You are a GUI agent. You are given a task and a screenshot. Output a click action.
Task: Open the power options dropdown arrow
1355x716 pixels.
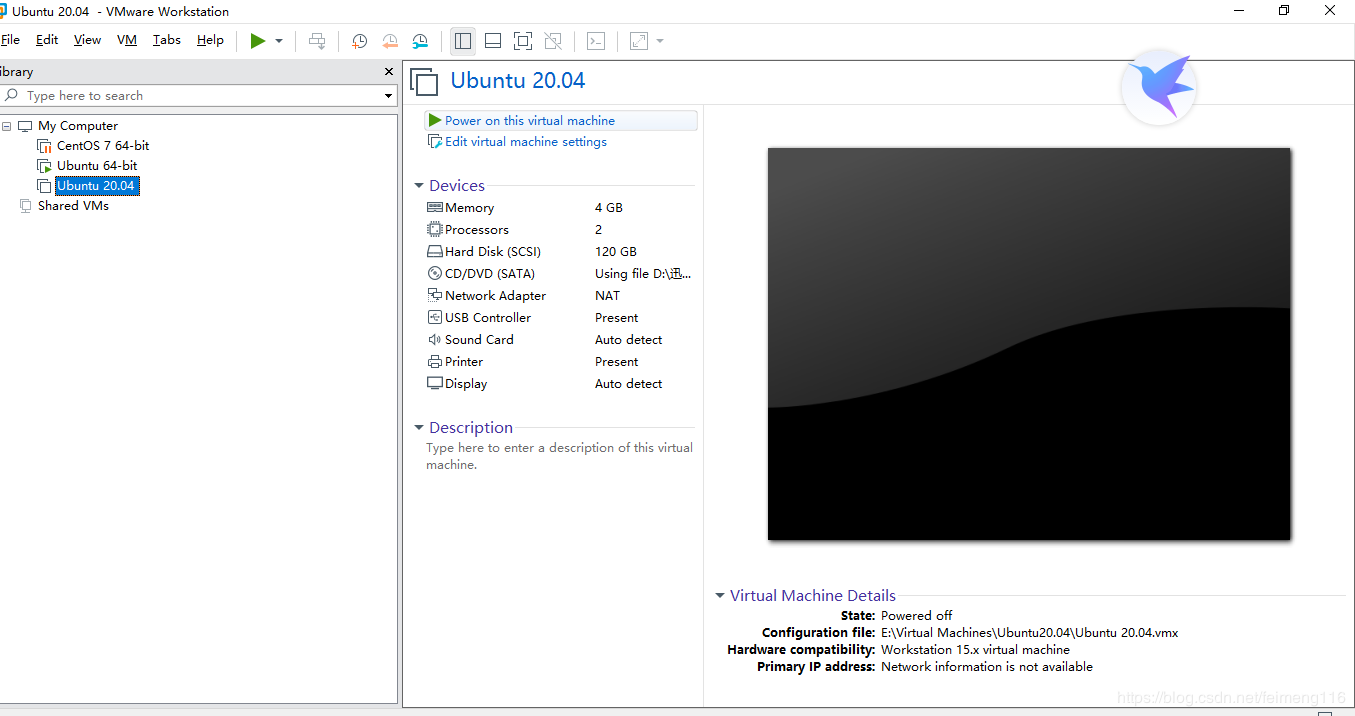[x=279, y=41]
